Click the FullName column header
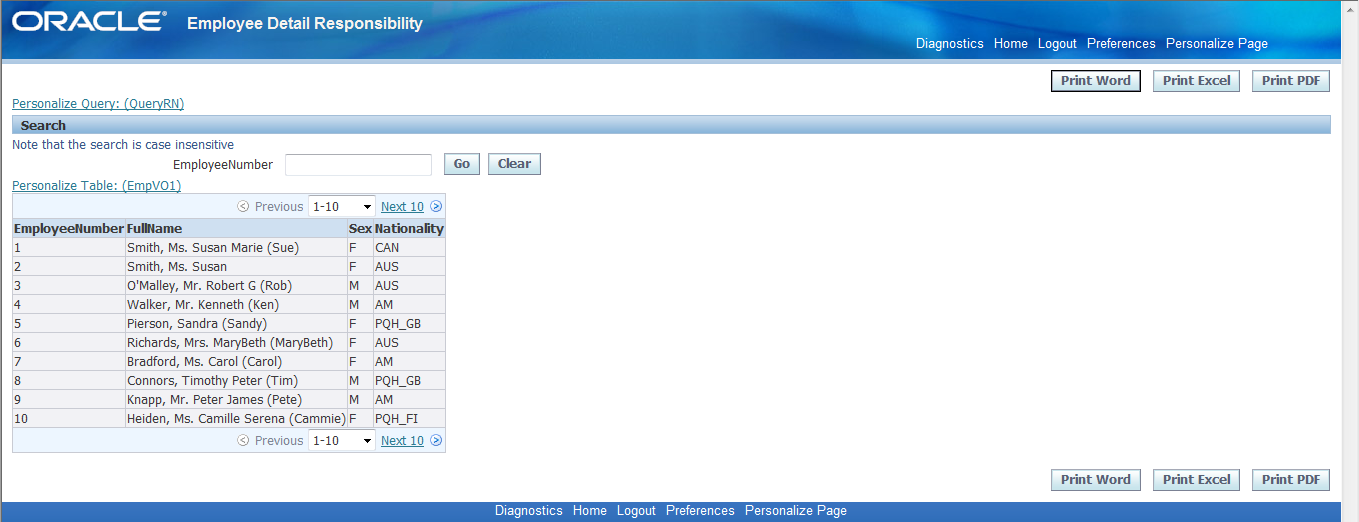 coord(236,229)
